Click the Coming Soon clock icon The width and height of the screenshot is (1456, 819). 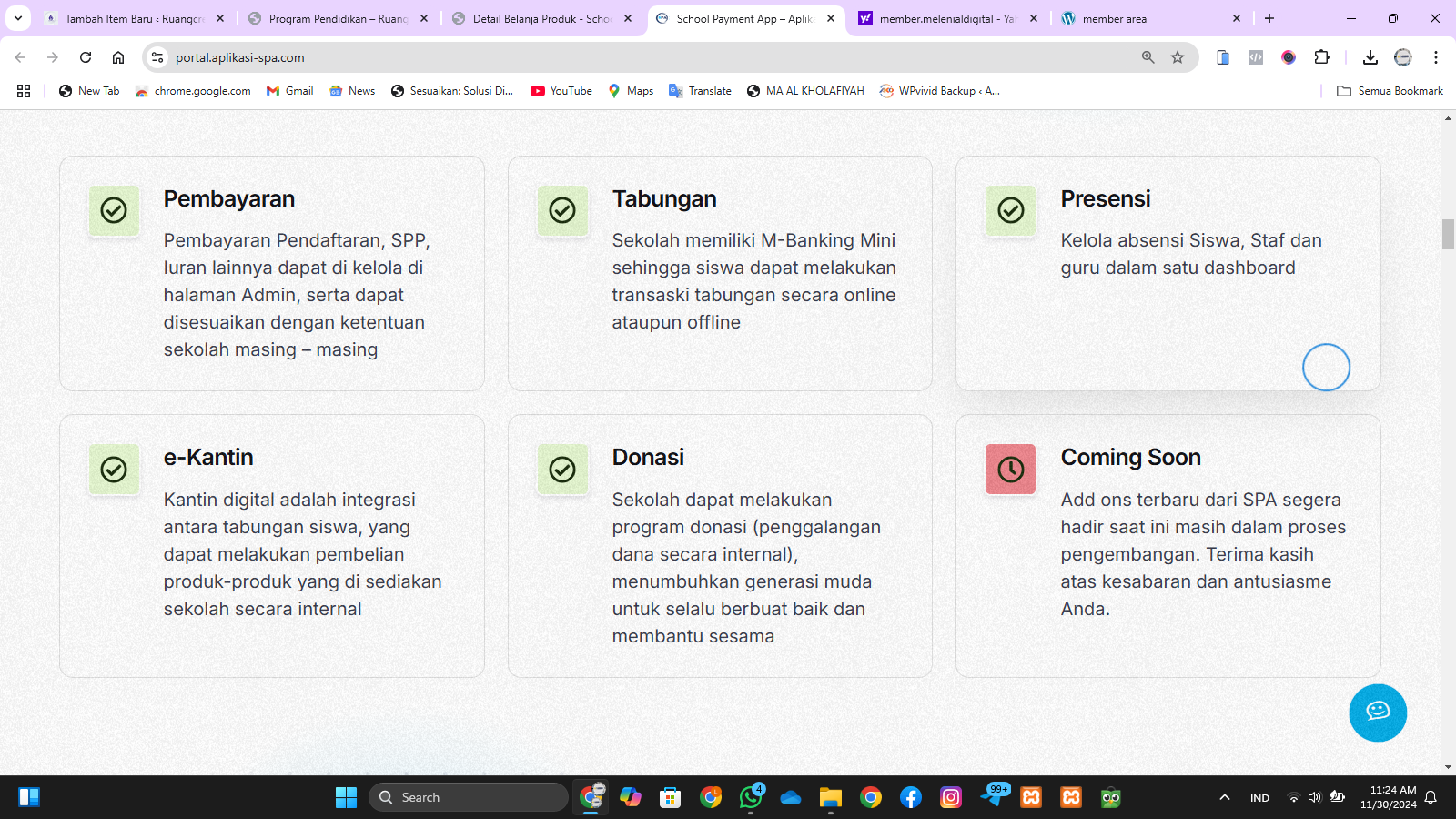point(1010,470)
